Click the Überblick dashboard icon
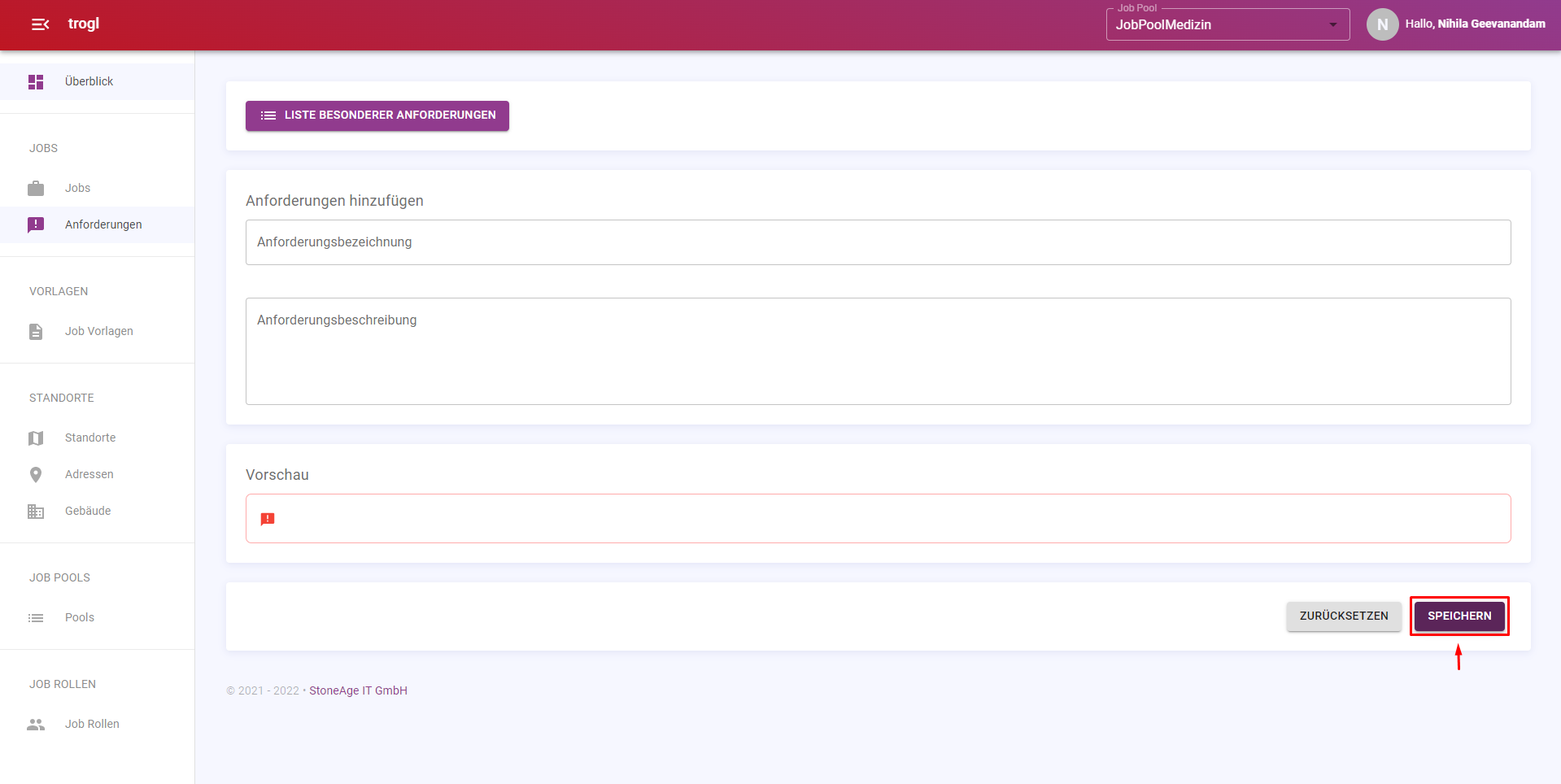This screenshot has height=784, width=1561. [x=36, y=82]
